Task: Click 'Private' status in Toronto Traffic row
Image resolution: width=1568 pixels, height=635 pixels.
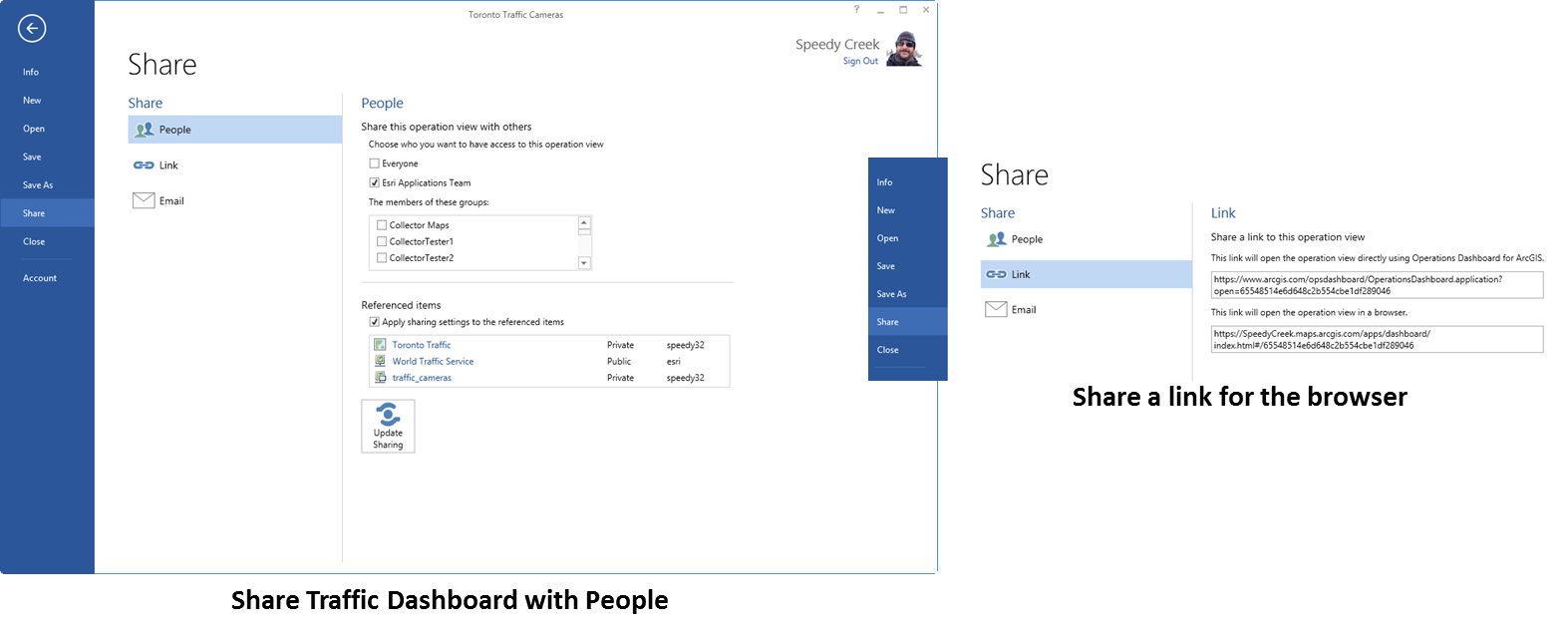Action: (x=620, y=345)
